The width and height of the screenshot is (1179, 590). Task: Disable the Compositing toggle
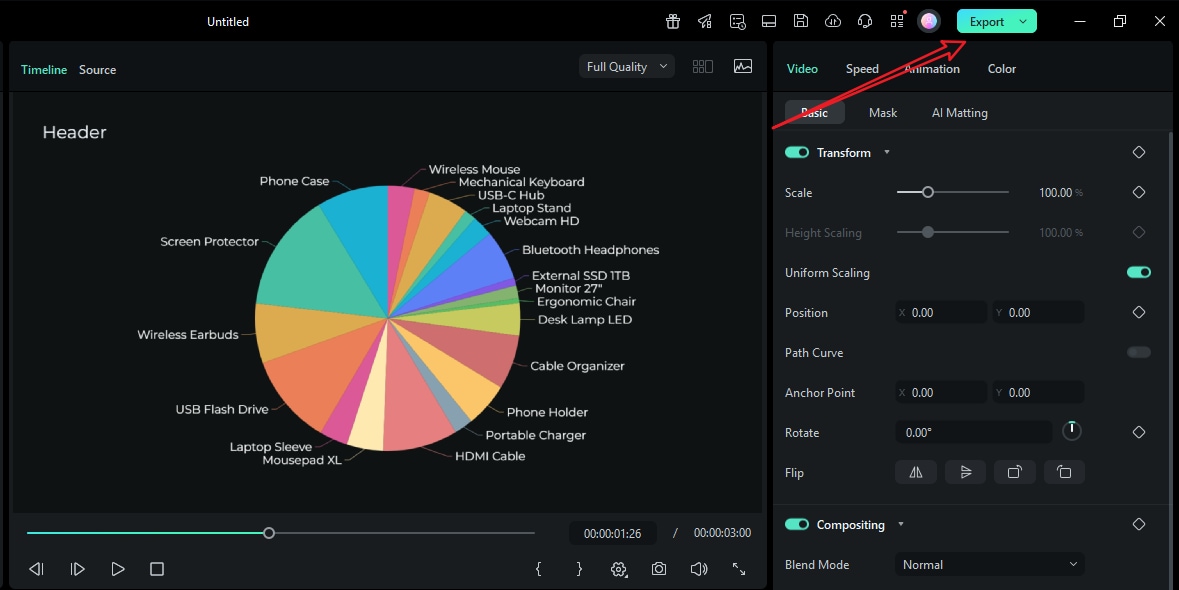pos(796,523)
